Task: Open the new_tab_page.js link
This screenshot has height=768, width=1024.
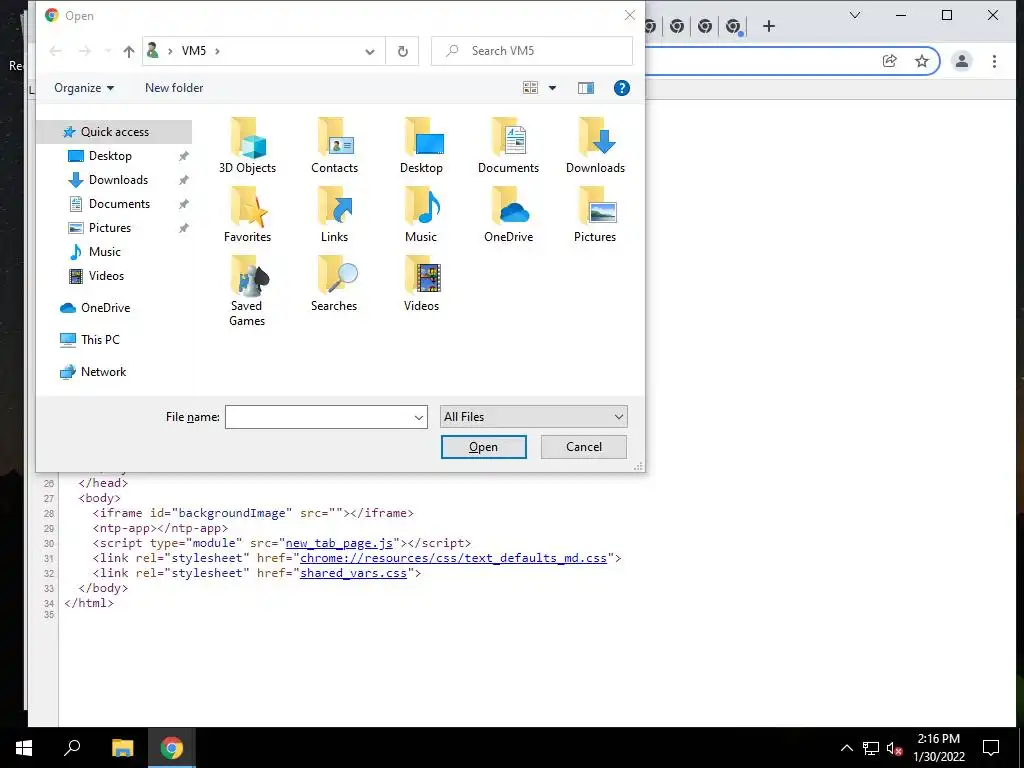Action: click(x=339, y=543)
